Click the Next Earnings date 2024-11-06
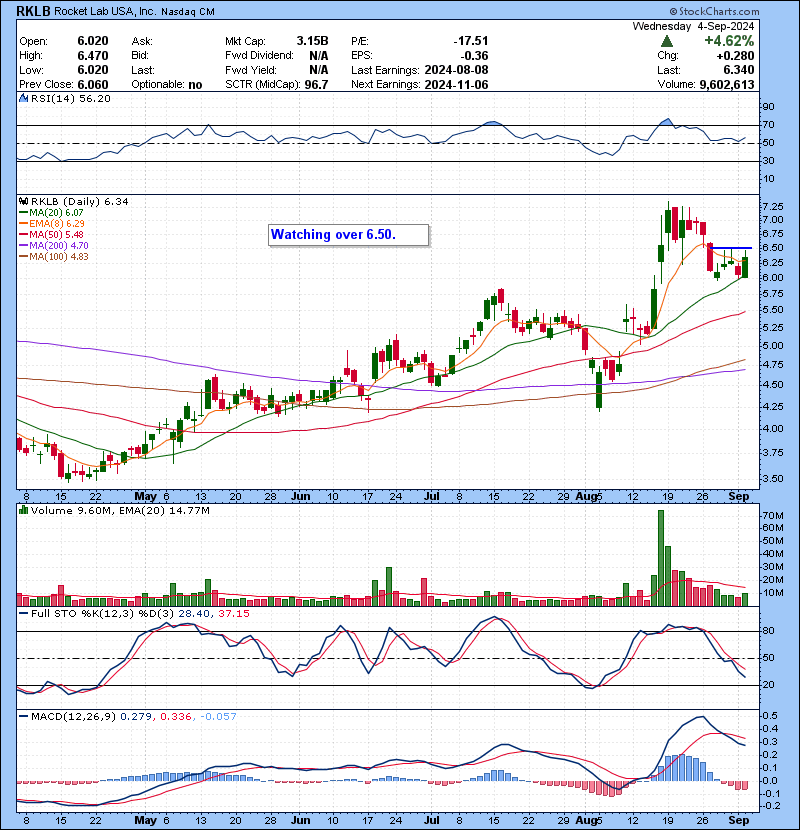The height and width of the screenshot is (830, 800). point(456,85)
